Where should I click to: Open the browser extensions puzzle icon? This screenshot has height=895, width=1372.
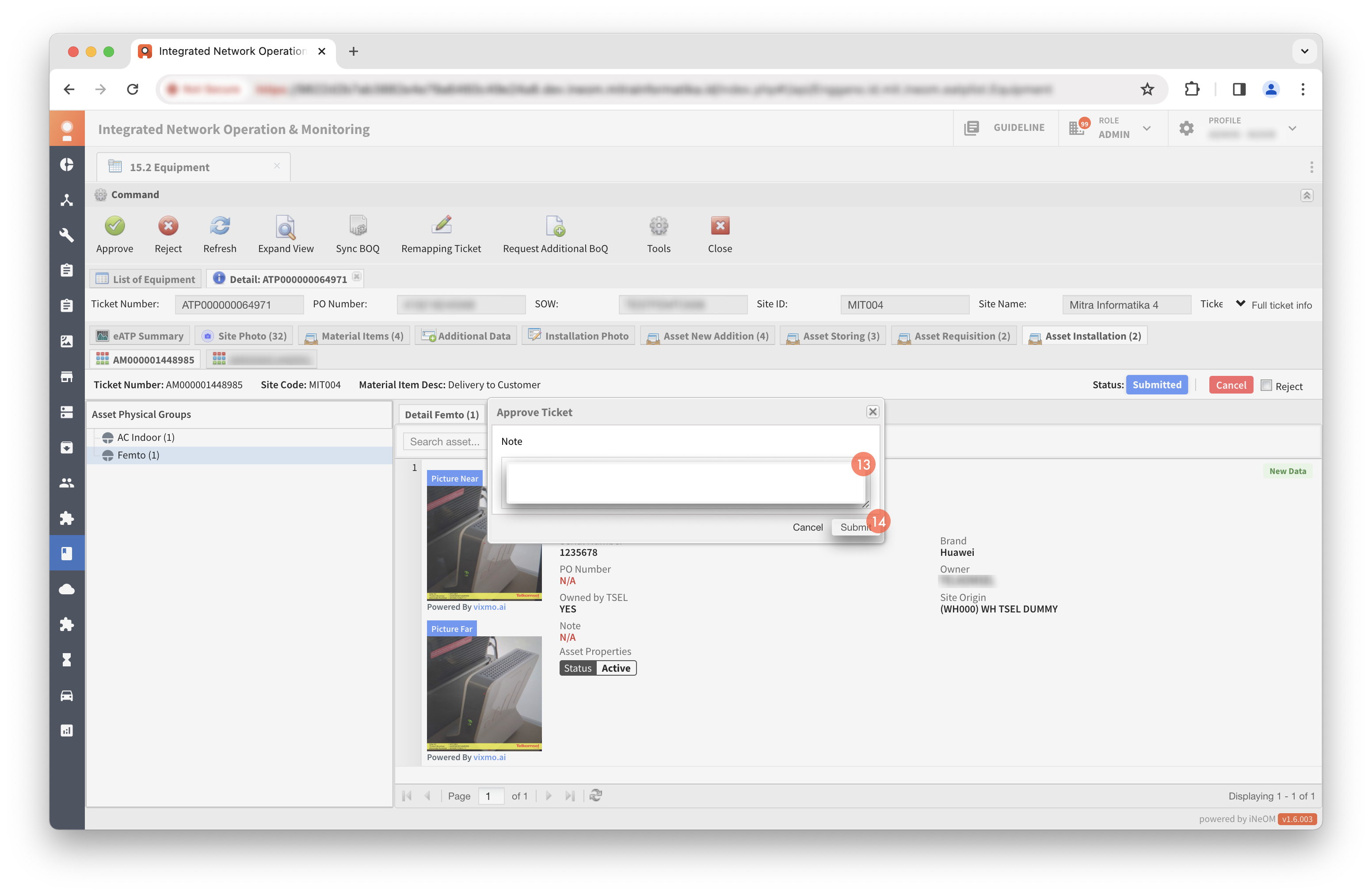[x=1192, y=89]
